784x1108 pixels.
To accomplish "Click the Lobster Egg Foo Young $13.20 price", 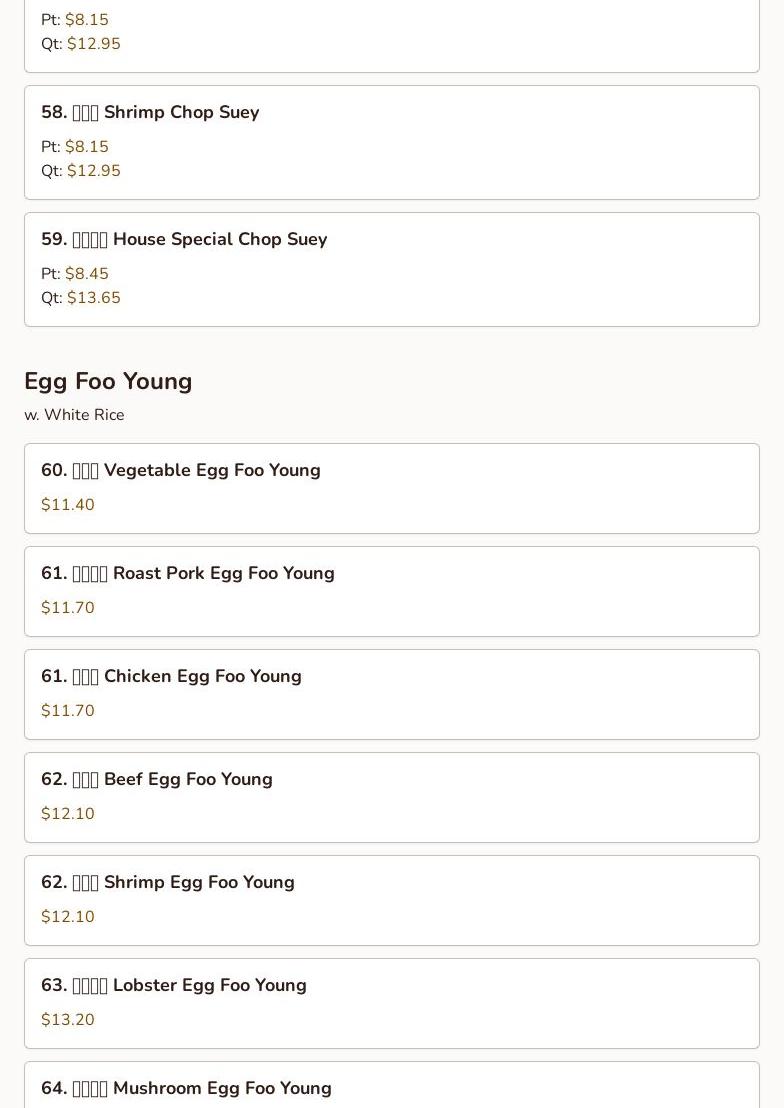I will coord(68,1019).
